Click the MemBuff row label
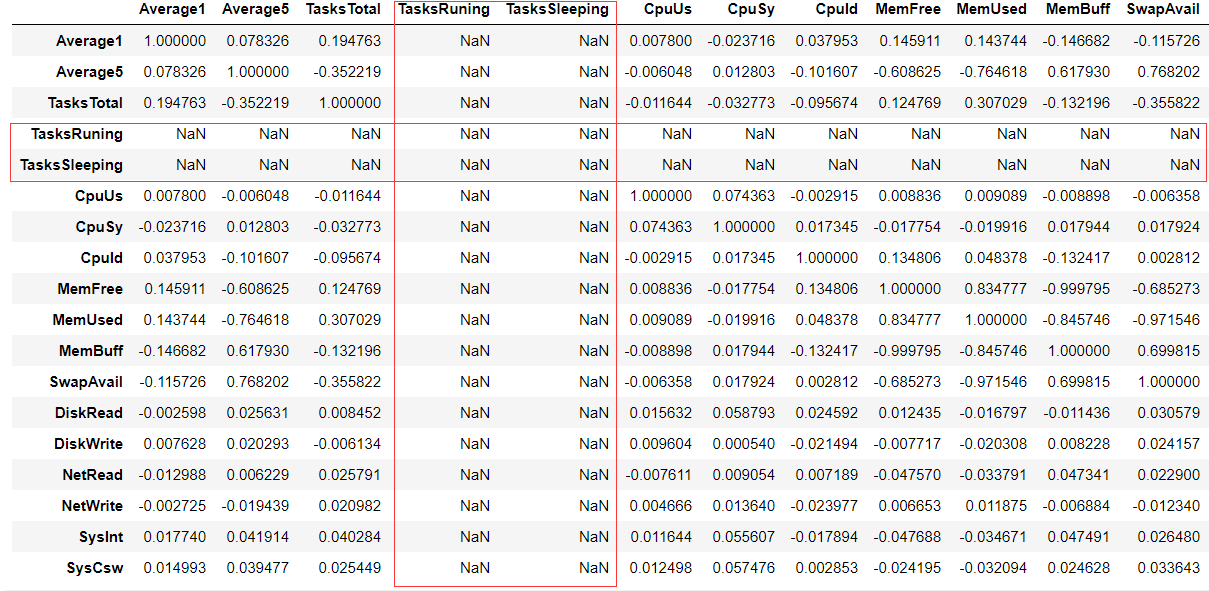The height and width of the screenshot is (591, 1209). coord(91,351)
